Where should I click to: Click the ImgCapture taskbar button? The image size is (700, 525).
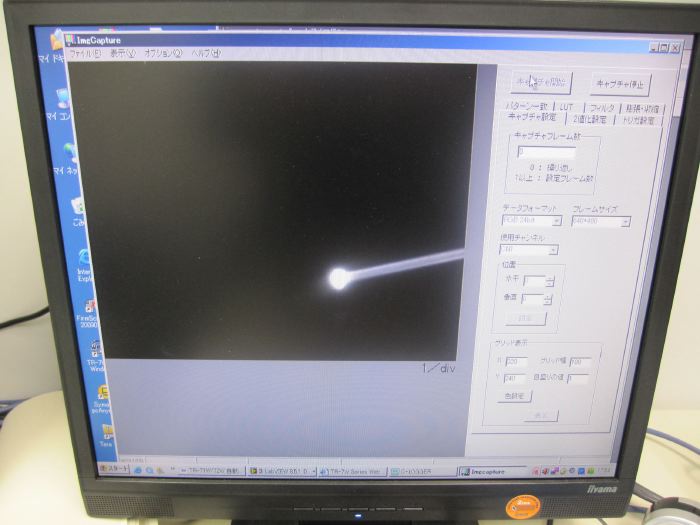pyautogui.click(x=493, y=471)
